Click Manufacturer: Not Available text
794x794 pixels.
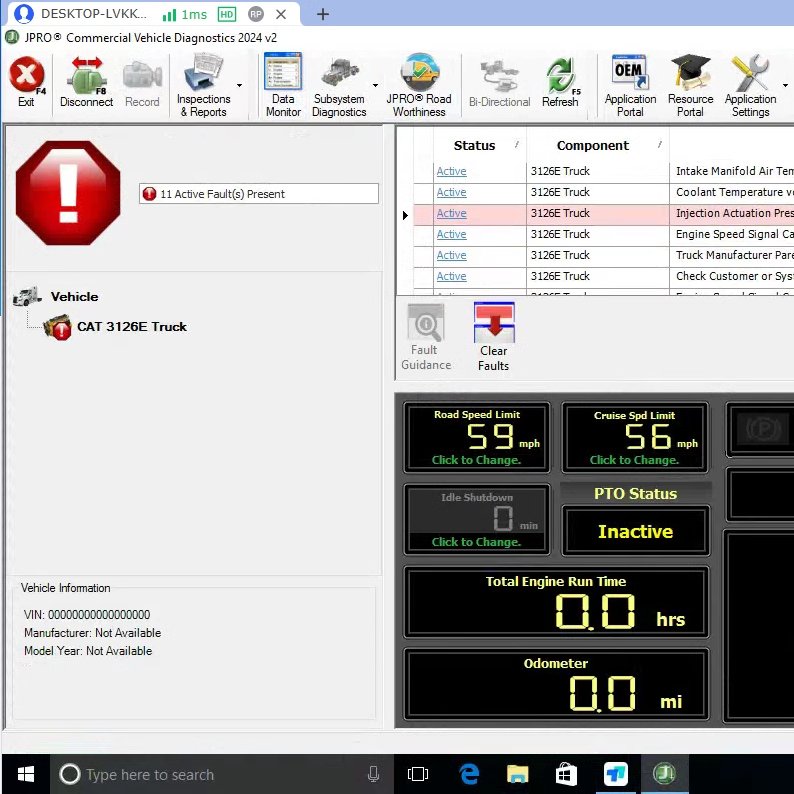pyautogui.click(x=93, y=633)
